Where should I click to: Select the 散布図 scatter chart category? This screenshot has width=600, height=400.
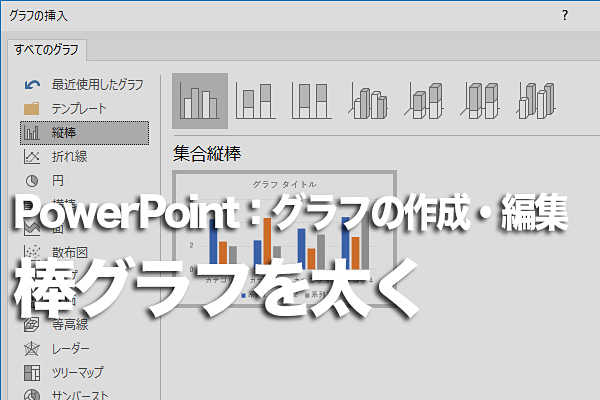pos(84,253)
